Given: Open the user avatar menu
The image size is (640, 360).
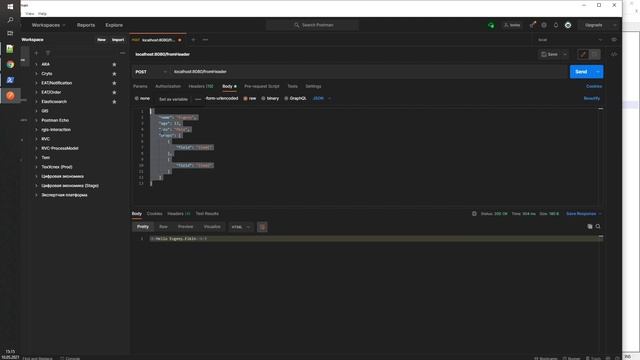Looking at the screenshot, I should point(568,25).
